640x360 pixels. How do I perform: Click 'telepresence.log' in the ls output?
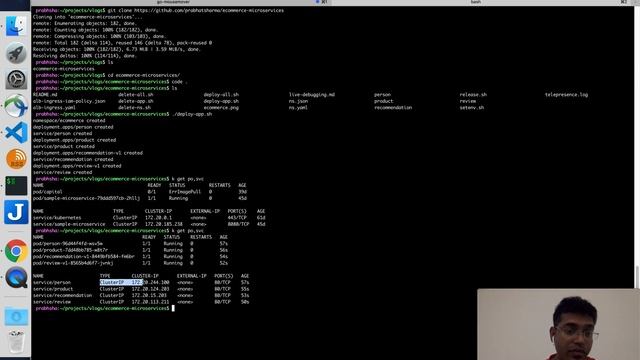[567, 95]
